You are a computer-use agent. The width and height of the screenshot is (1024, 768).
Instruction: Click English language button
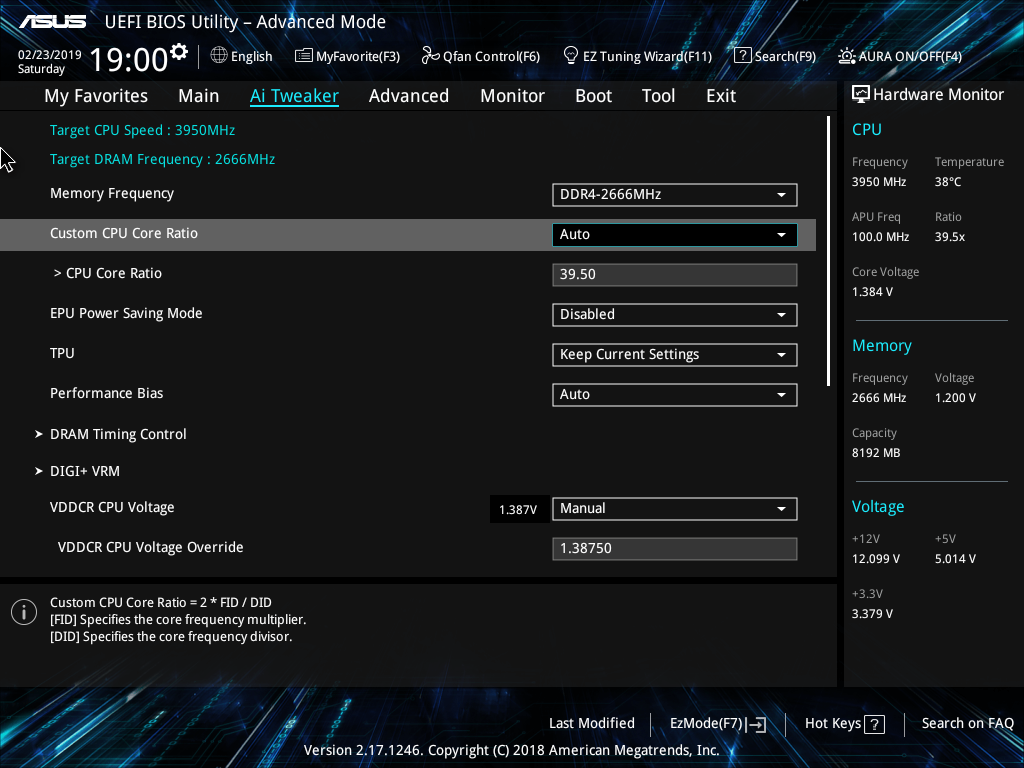coord(242,56)
